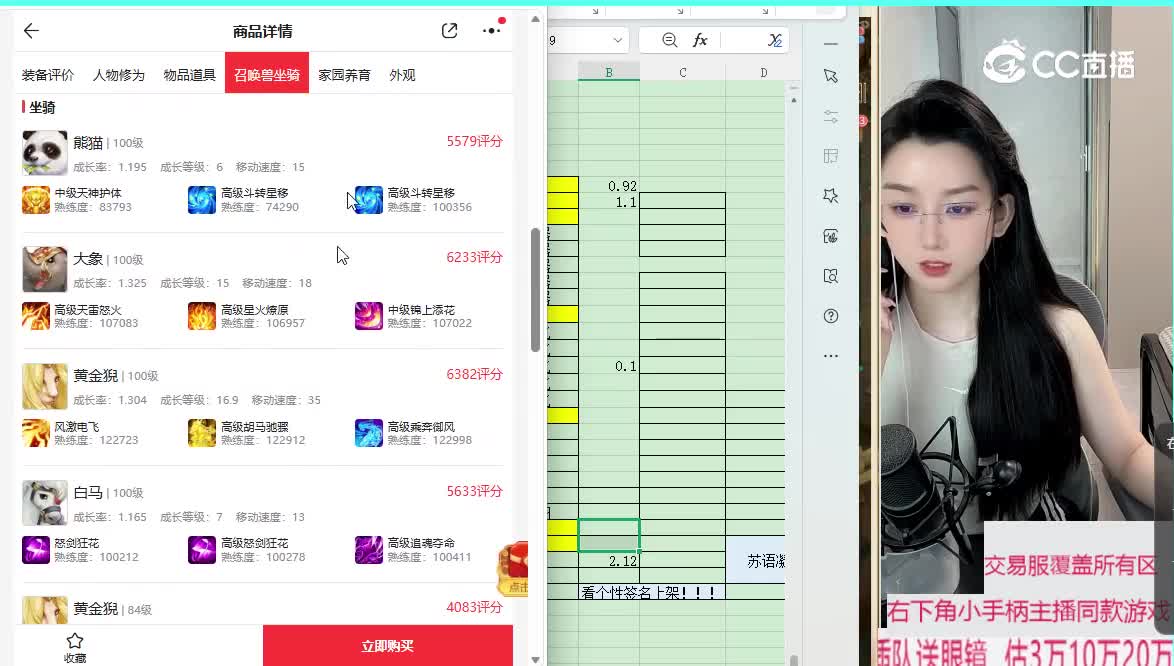
Task: Select cell containing 2.12
Action: click(609, 560)
